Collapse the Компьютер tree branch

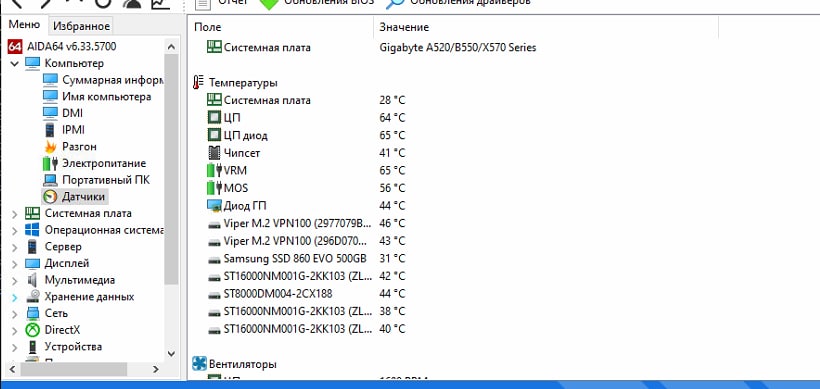pos(14,63)
